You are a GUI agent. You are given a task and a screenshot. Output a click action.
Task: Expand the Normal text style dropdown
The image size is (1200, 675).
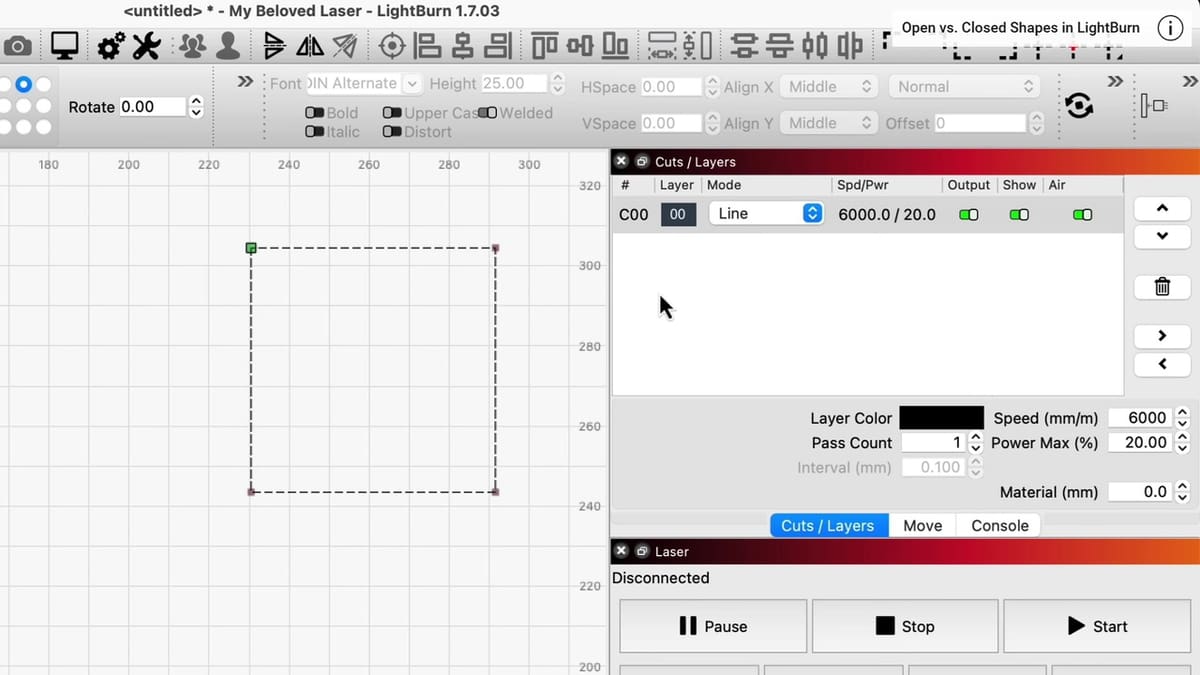tap(964, 87)
